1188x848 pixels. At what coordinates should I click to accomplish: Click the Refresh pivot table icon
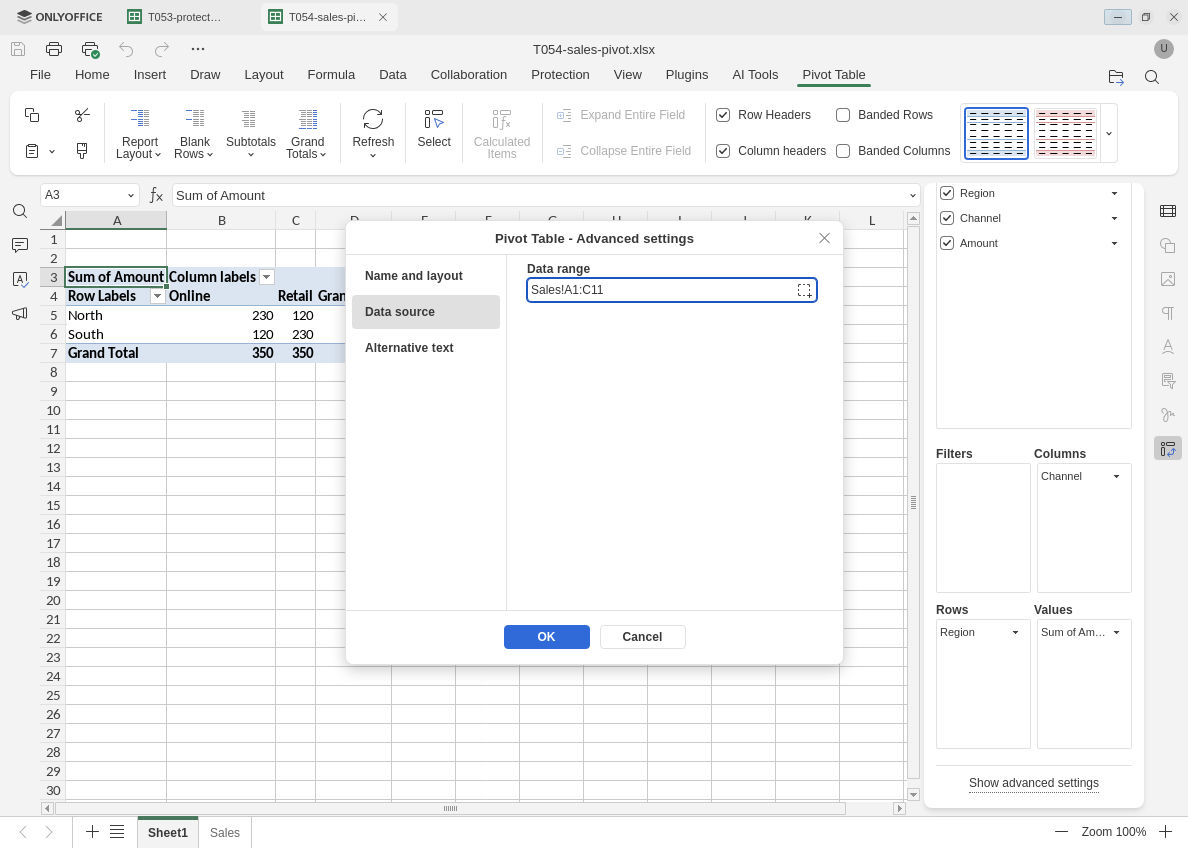click(x=373, y=120)
